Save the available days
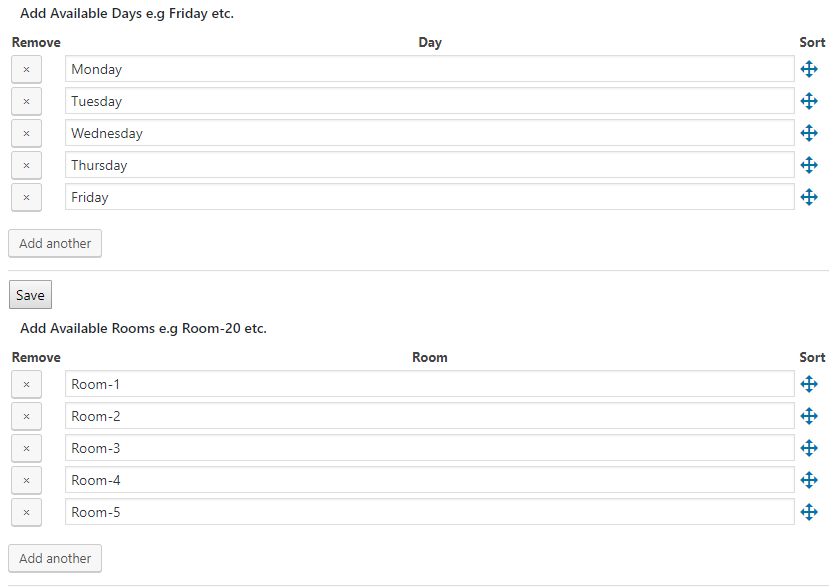 click(x=30, y=295)
